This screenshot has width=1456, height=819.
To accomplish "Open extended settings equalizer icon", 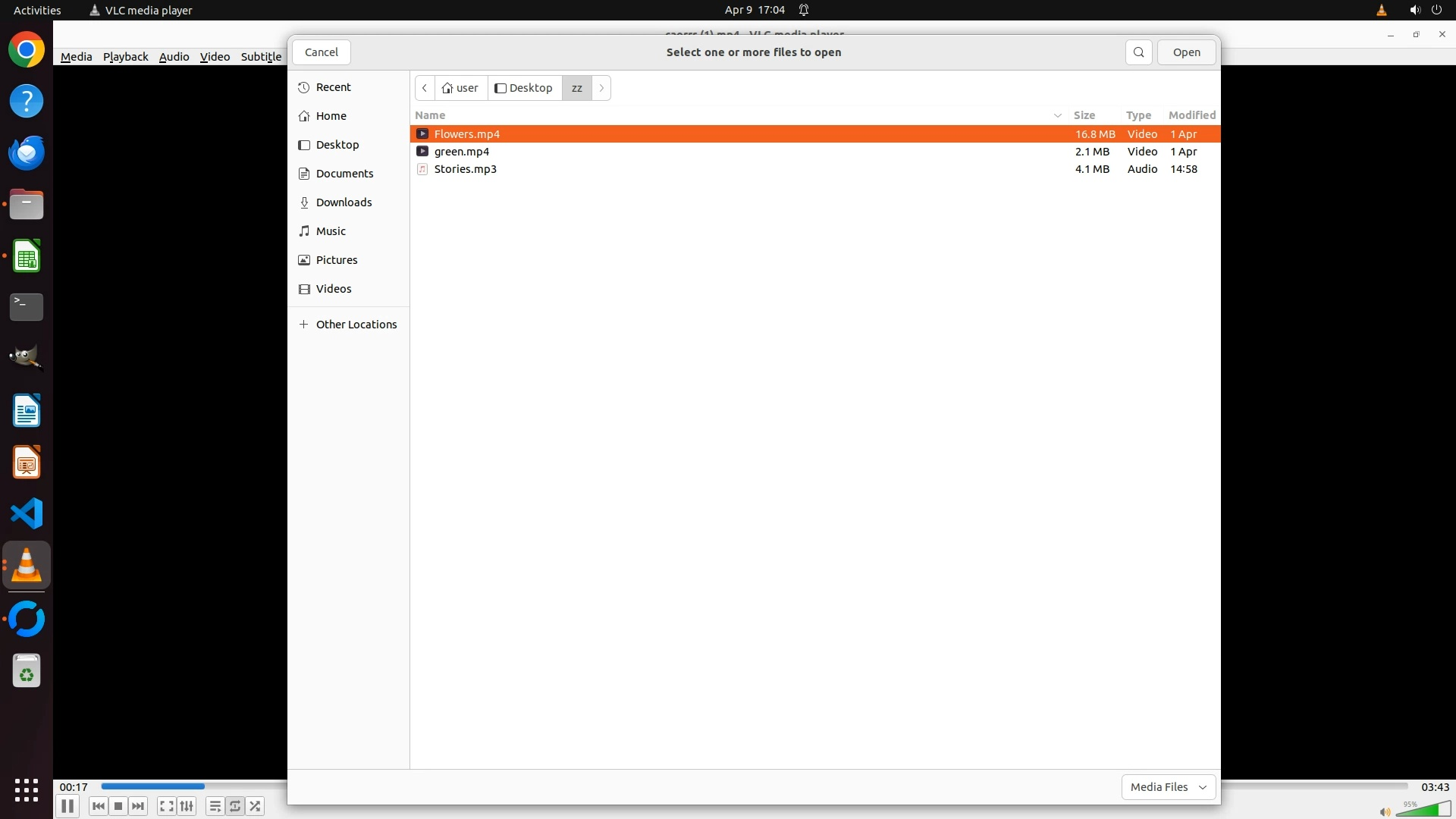I will pyautogui.click(x=187, y=806).
